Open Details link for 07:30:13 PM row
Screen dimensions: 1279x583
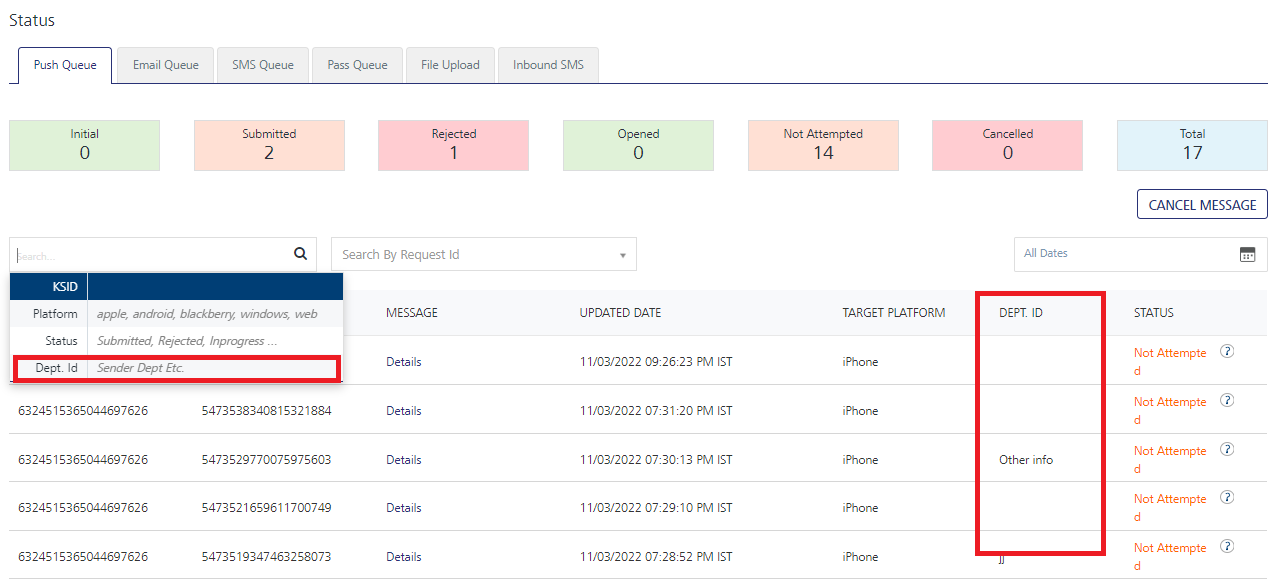pyautogui.click(x=404, y=460)
